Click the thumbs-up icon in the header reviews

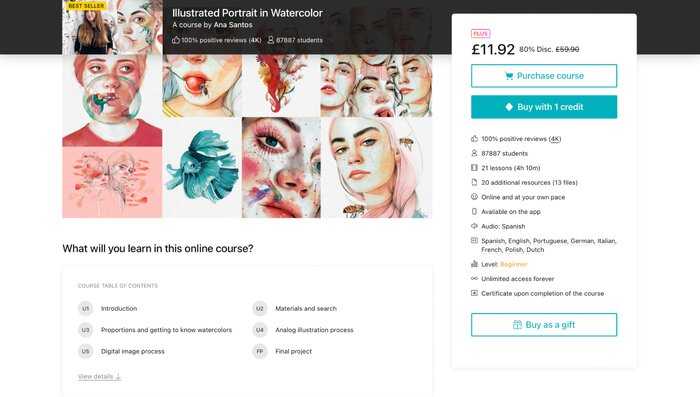(x=176, y=40)
